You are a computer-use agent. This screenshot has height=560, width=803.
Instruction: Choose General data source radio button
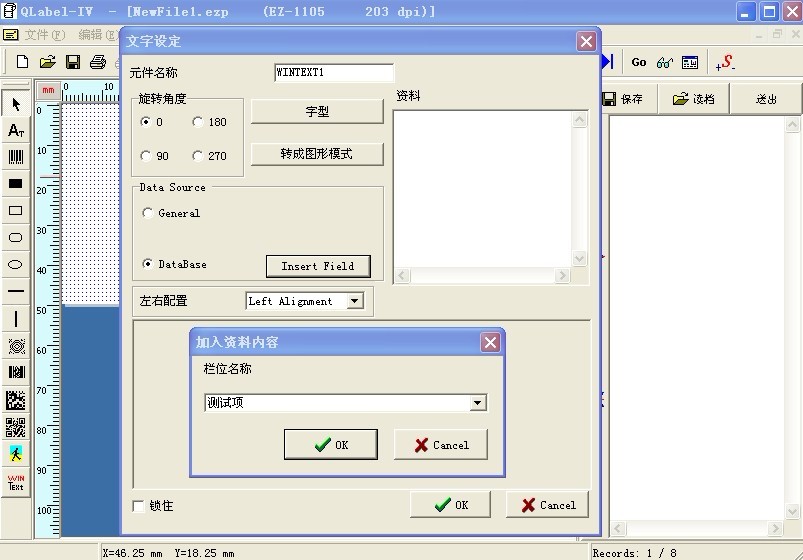pyautogui.click(x=147, y=213)
